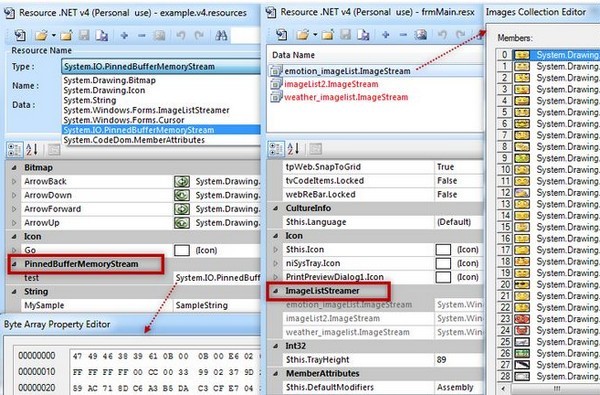Click ArrowUp bitmap preview thumbnail

point(182,223)
